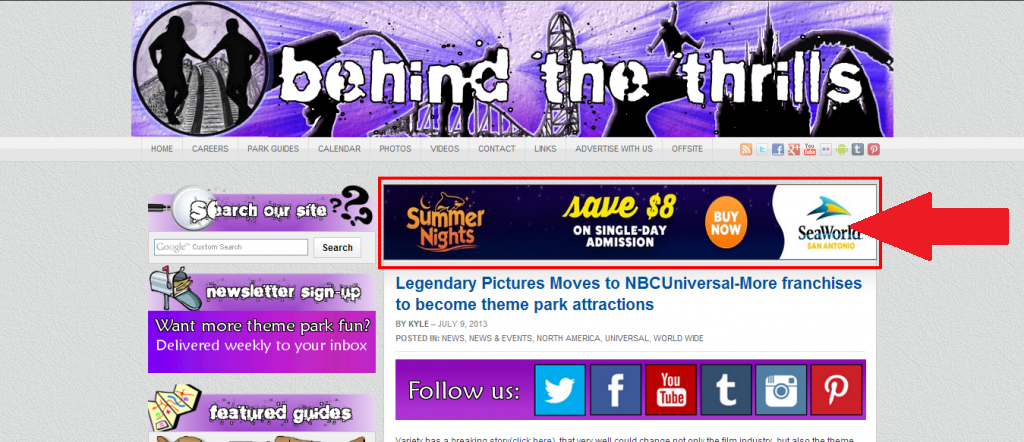
Task: Click the Search button
Action: (338, 247)
